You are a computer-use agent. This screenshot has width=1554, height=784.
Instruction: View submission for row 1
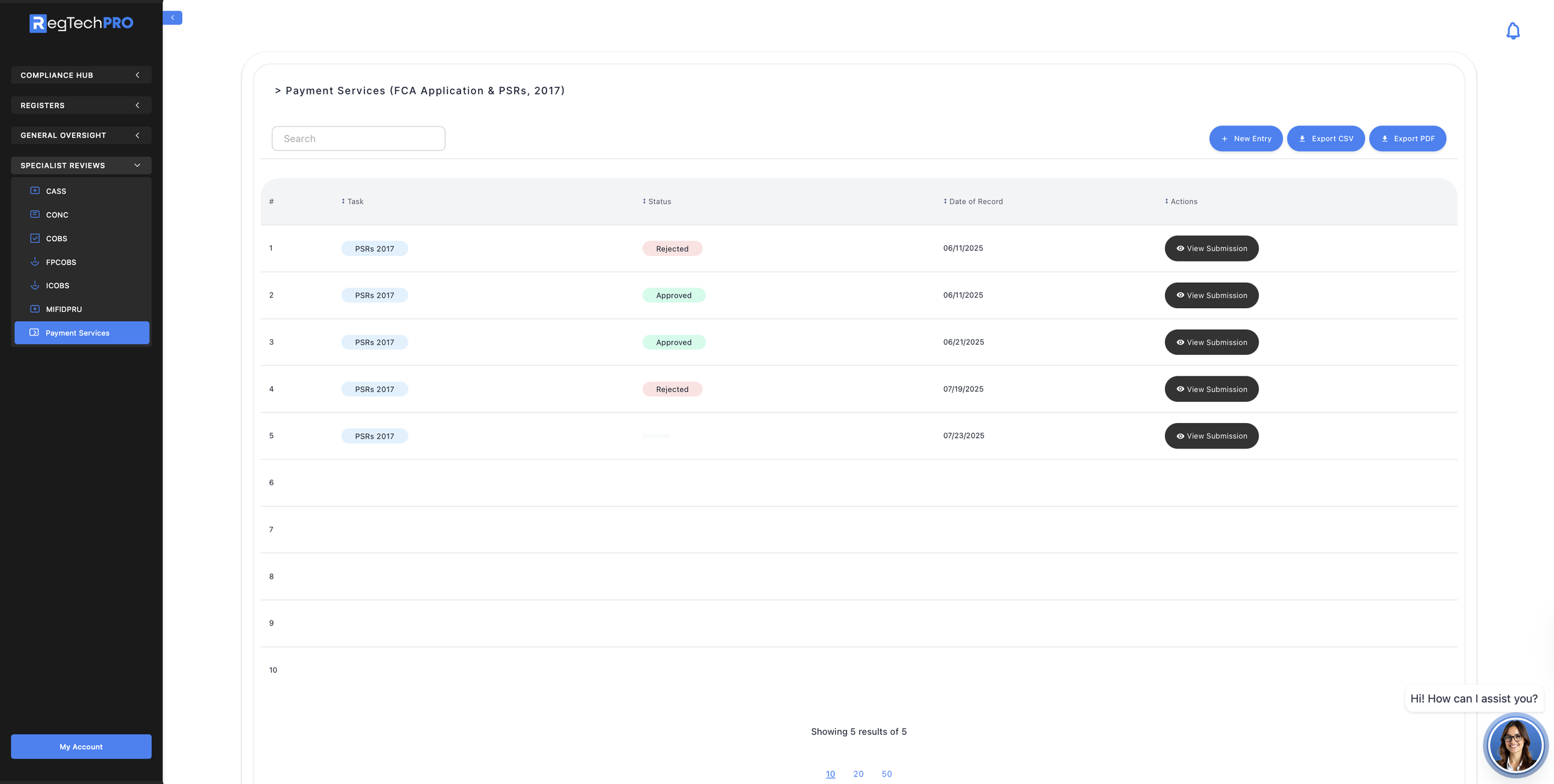[x=1211, y=248]
